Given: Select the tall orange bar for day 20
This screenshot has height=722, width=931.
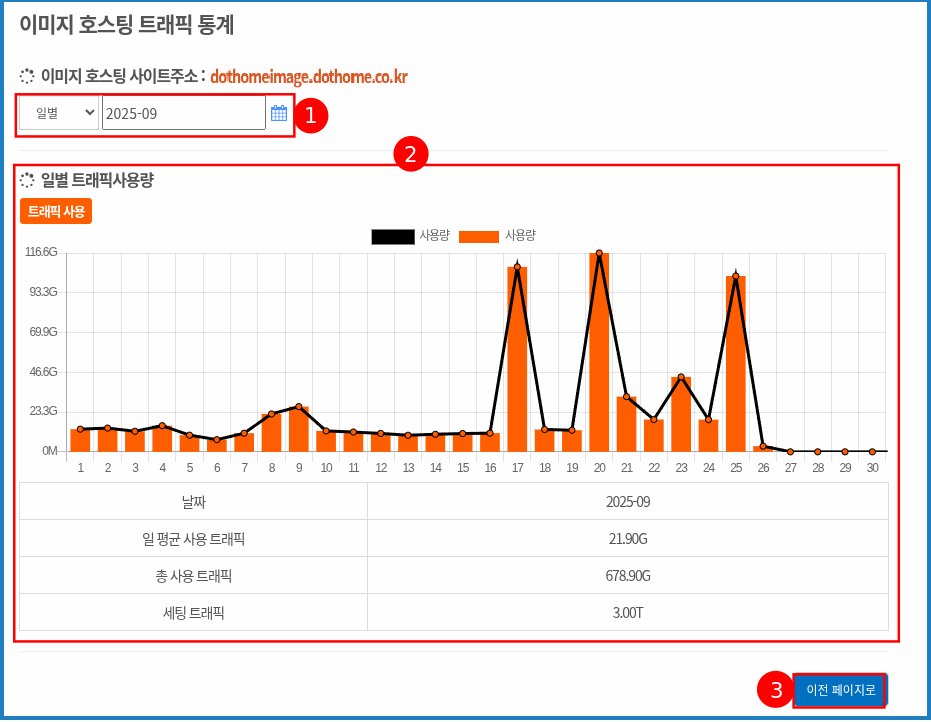Looking at the screenshot, I should (x=597, y=350).
